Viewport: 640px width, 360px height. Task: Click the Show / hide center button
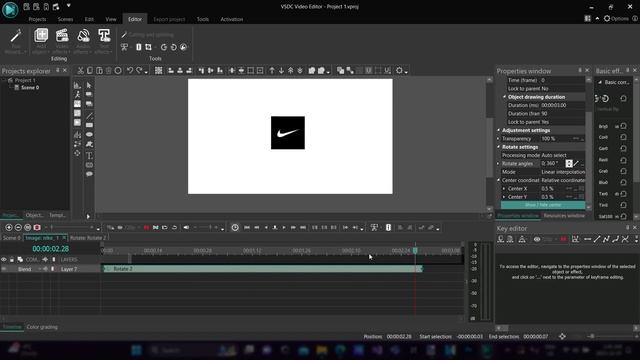543,205
